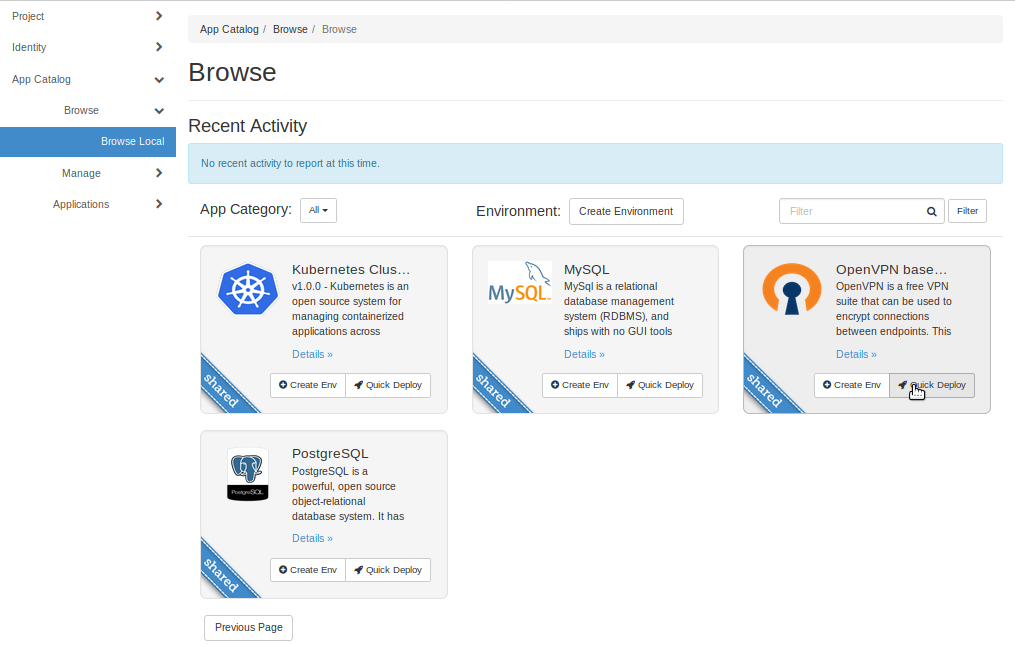
Task: Open Details for MySQL
Action: coord(584,354)
